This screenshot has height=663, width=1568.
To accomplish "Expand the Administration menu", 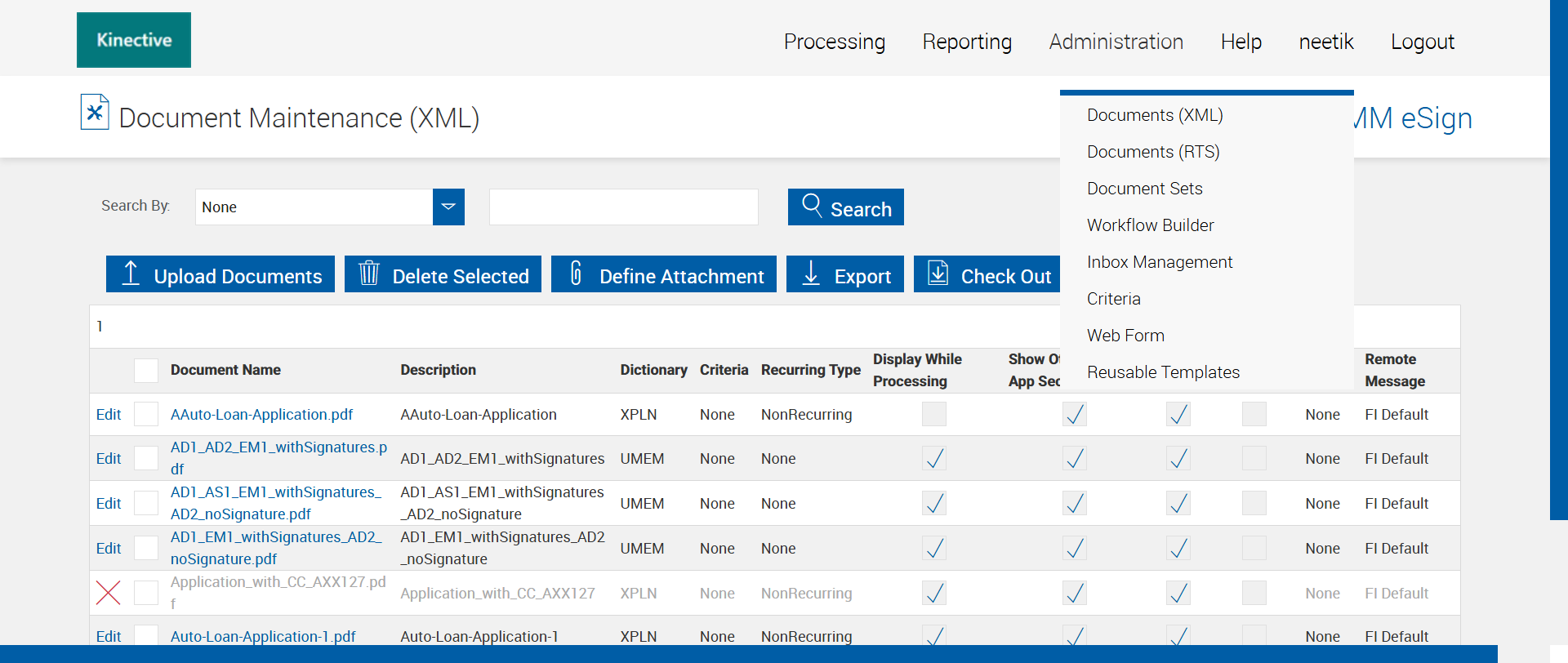I will pyautogui.click(x=1116, y=42).
